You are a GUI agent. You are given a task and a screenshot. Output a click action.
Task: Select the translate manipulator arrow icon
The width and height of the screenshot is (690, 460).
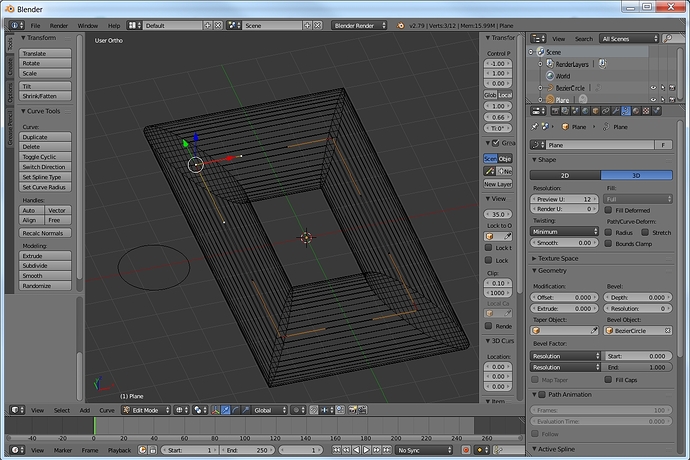[x=226, y=410]
